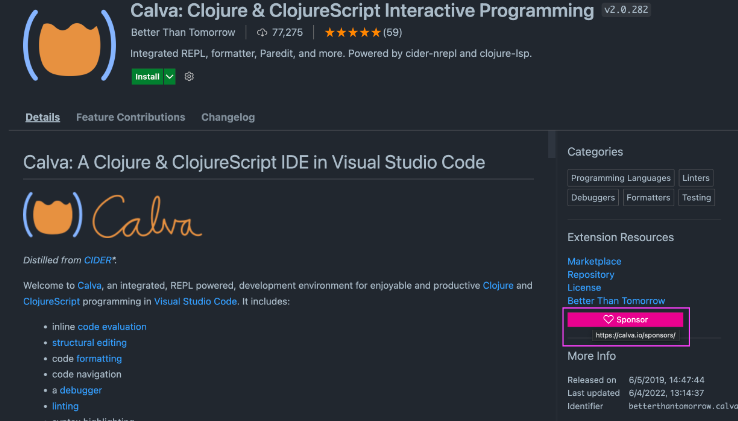The height and width of the screenshot is (421, 738).
Task: Open Better Than Tomorrow resource link
Action: click(616, 300)
